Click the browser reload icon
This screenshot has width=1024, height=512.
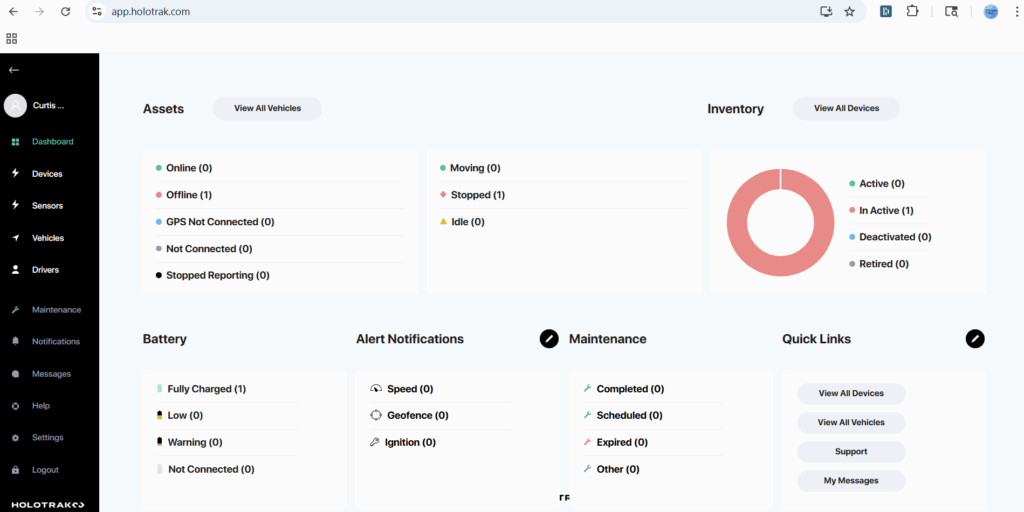65,11
